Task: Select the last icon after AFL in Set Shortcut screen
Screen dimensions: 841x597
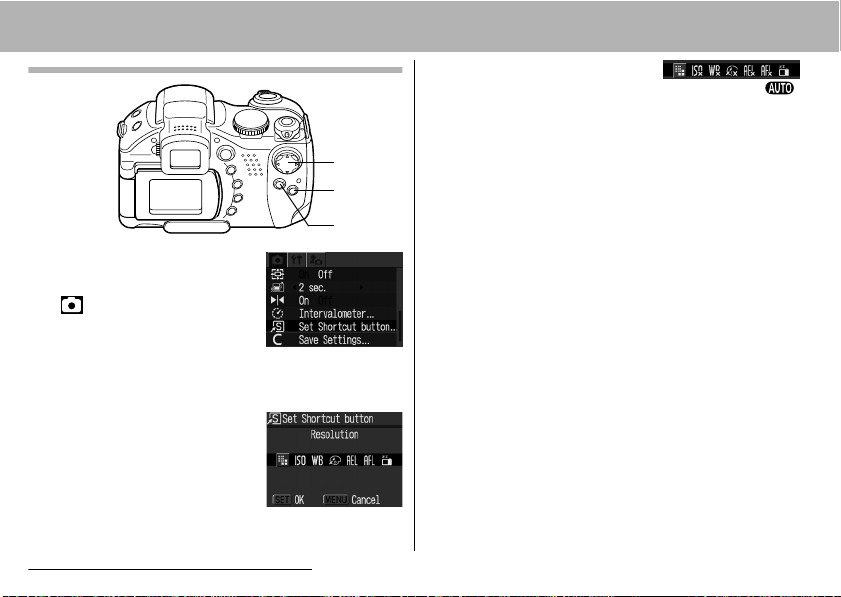Action: 387,460
